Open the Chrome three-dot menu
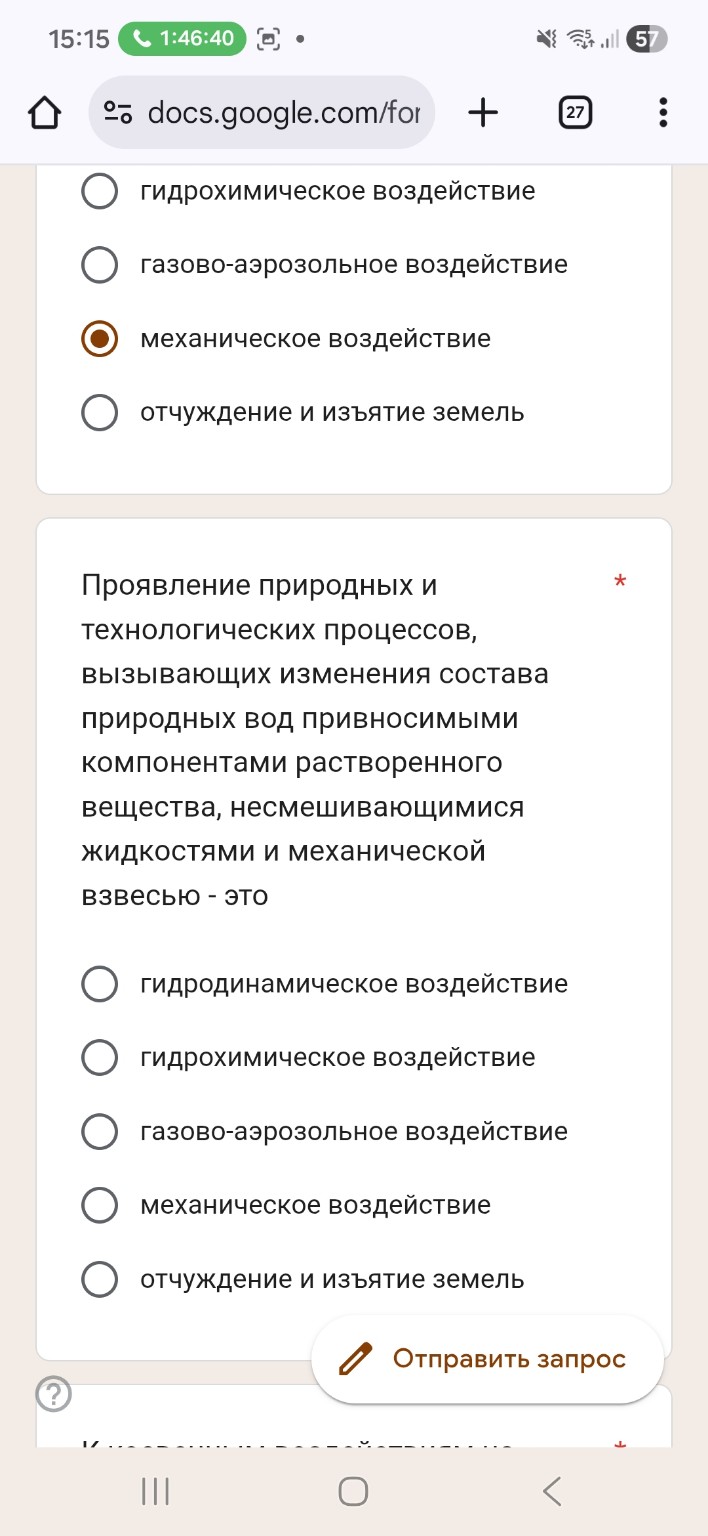Image resolution: width=708 pixels, height=1536 pixels. (662, 112)
